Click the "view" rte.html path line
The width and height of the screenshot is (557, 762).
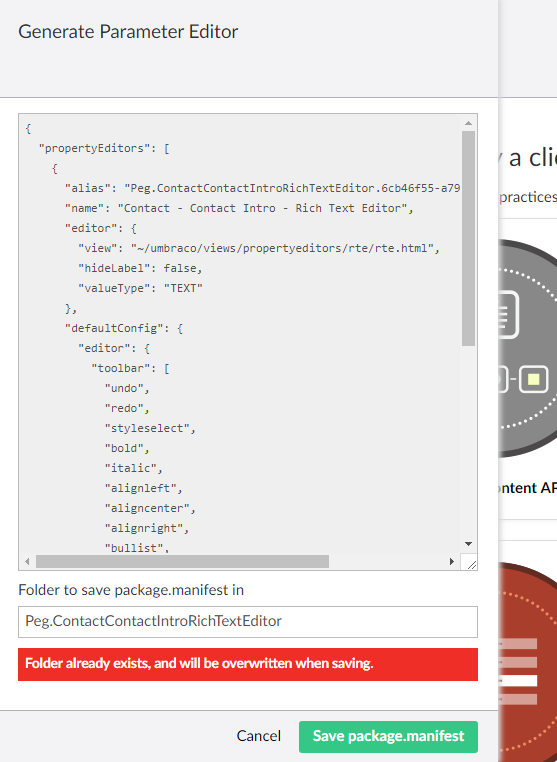[259, 248]
